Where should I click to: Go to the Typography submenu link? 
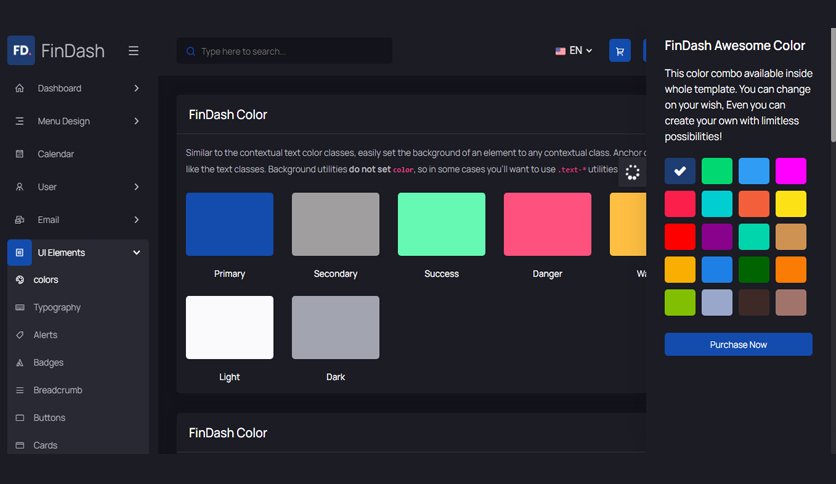click(x=57, y=308)
